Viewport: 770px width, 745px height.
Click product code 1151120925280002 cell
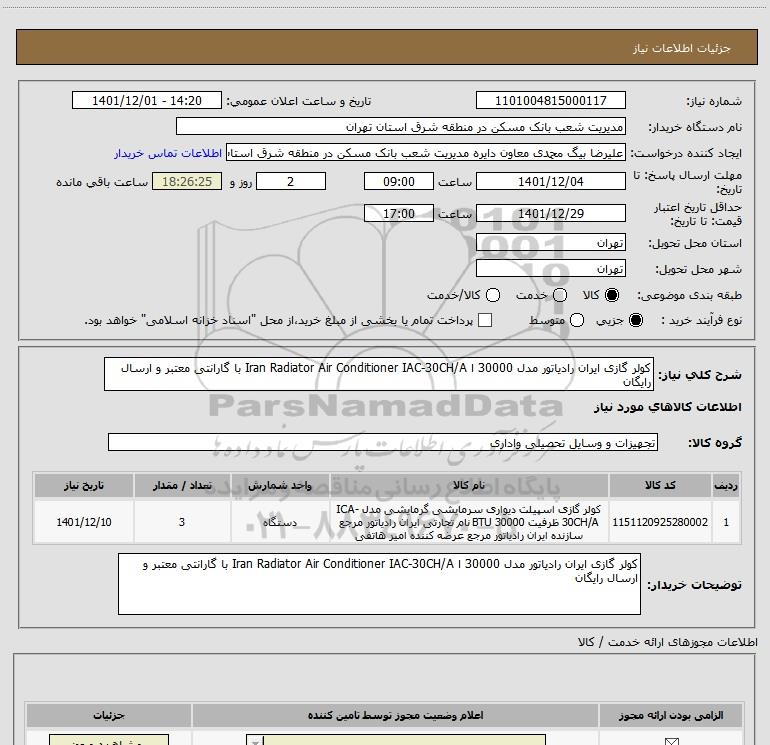(x=660, y=522)
